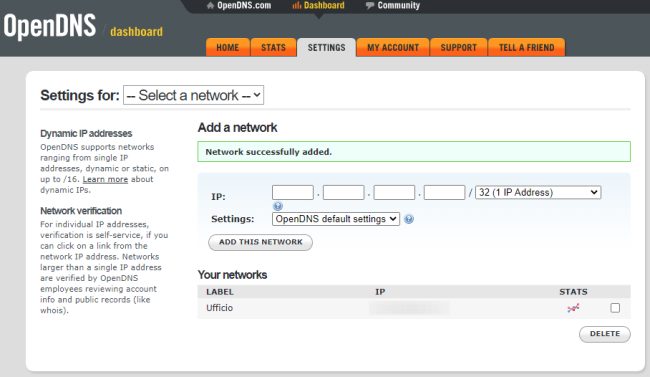Open stats chart icon for Ufficio network
The image size is (650, 377).
pyautogui.click(x=573, y=308)
